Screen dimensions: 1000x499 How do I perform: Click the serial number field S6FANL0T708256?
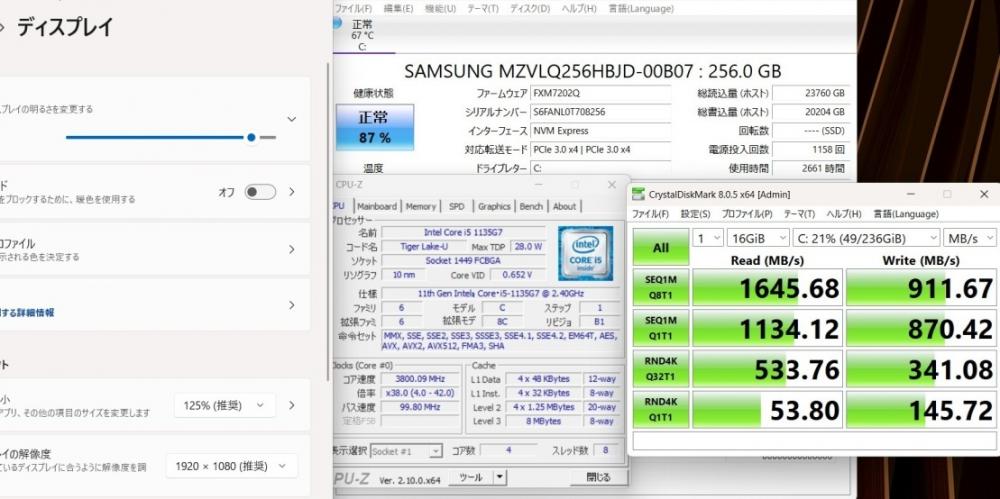tap(601, 112)
